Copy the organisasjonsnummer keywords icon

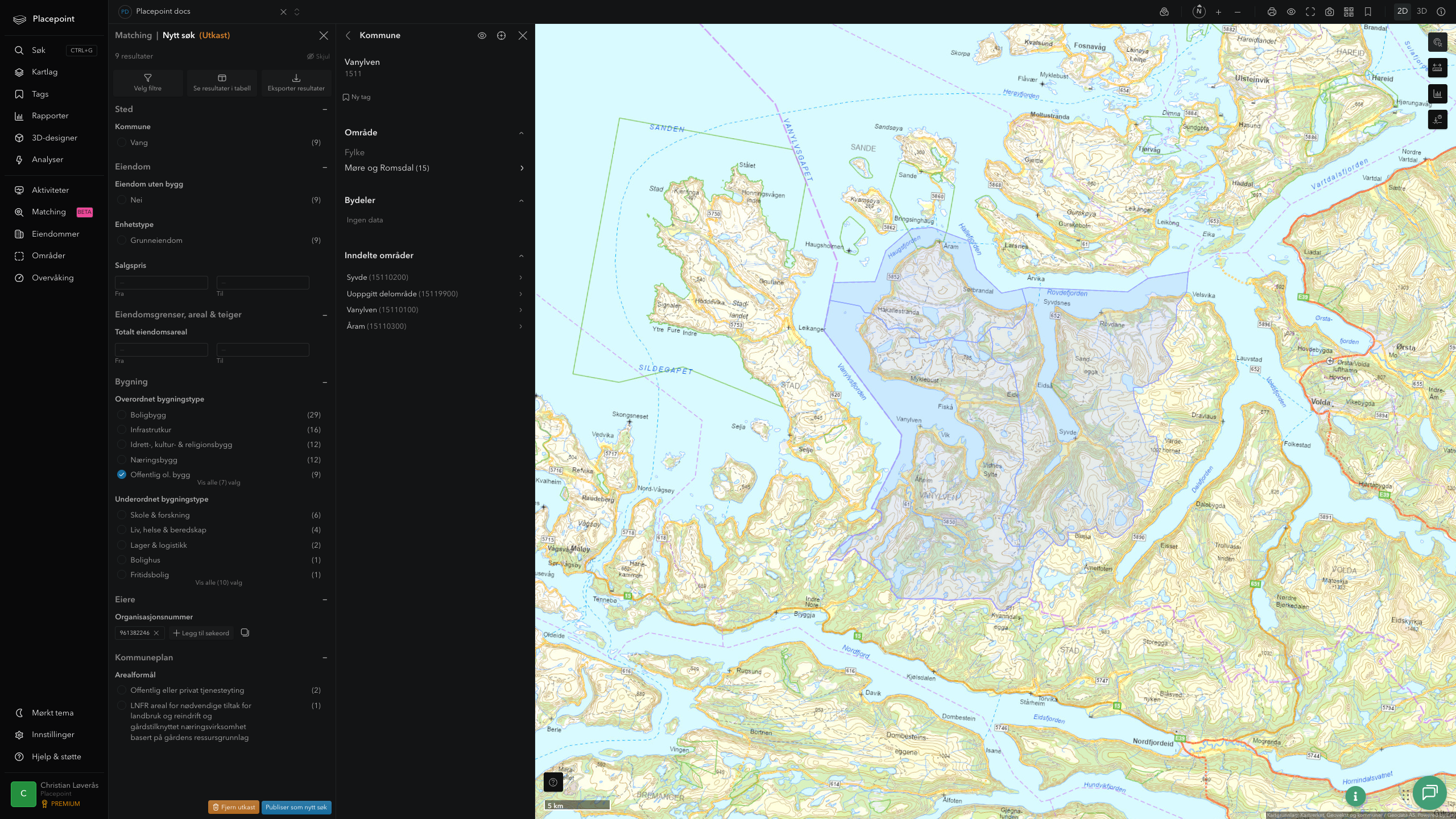(x=245, y=632)
